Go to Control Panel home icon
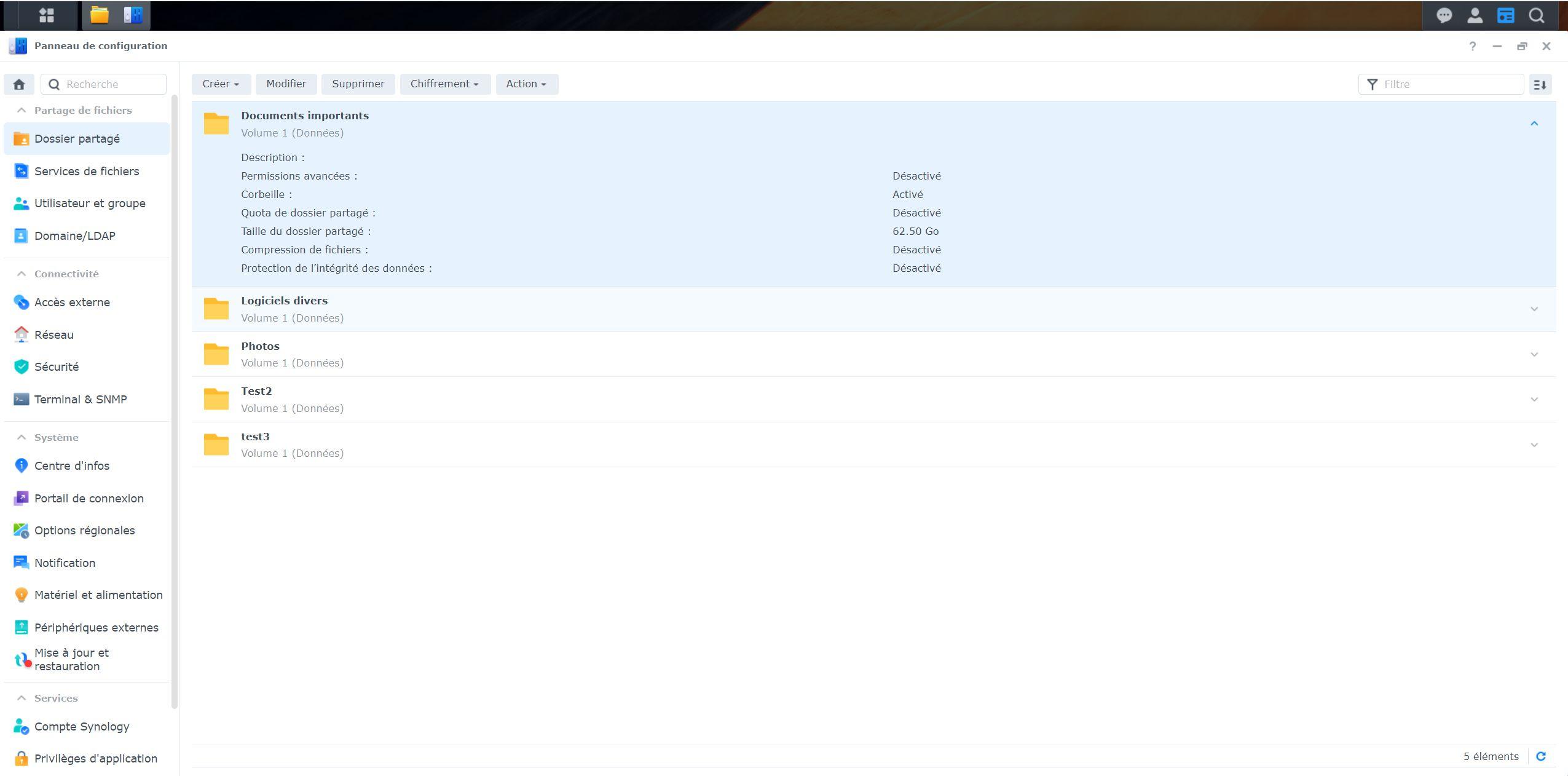 coord(19,84)
